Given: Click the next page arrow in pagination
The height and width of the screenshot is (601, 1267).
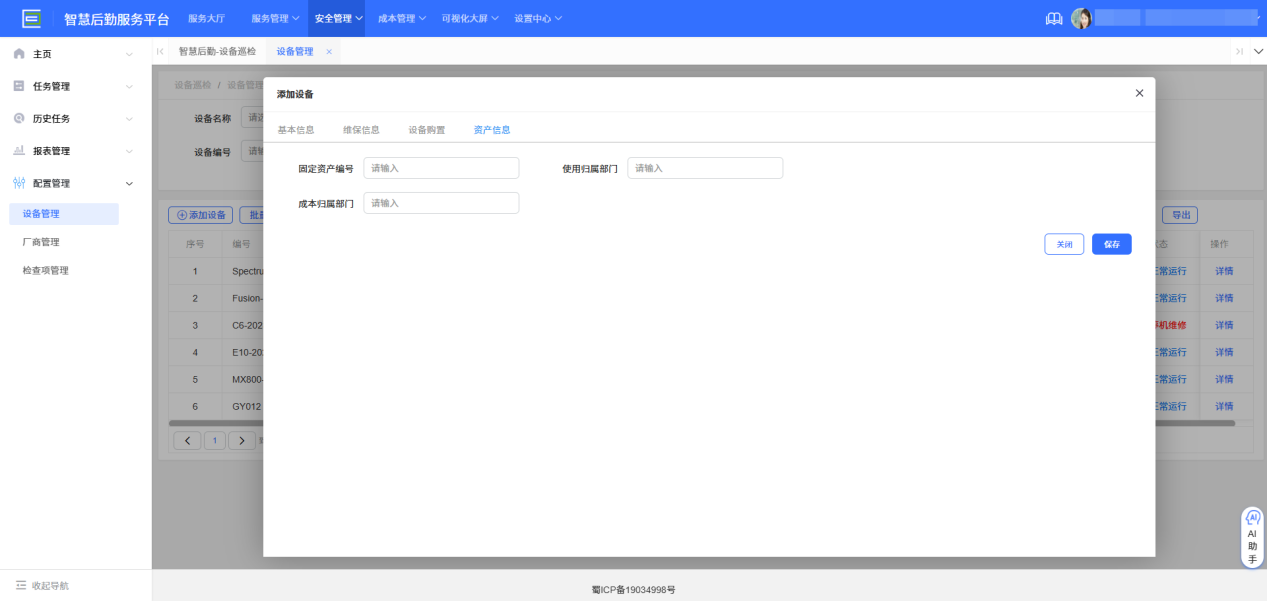Looking at the screenshot, I should 241,439.
